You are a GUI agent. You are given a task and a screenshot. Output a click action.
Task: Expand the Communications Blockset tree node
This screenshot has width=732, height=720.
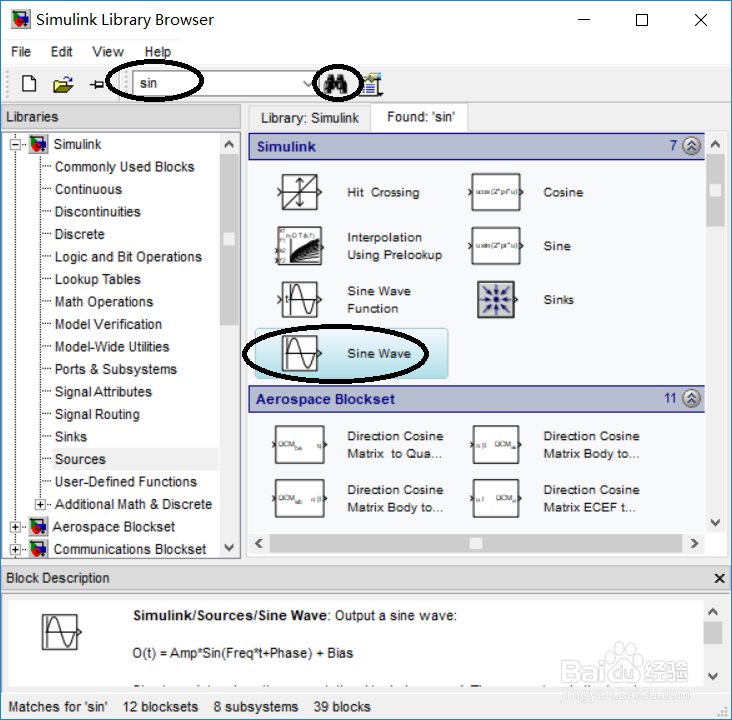[15, 549]
